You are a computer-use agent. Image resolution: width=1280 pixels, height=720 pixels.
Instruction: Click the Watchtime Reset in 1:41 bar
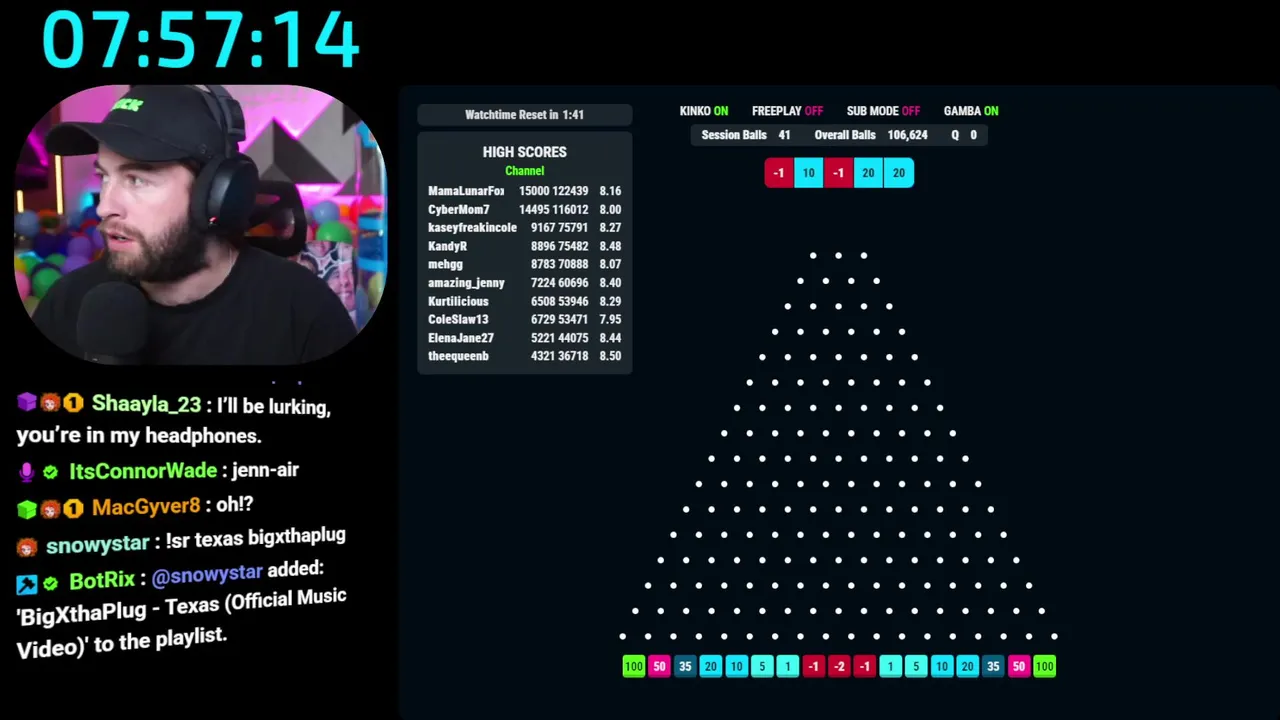coord(525,115)
